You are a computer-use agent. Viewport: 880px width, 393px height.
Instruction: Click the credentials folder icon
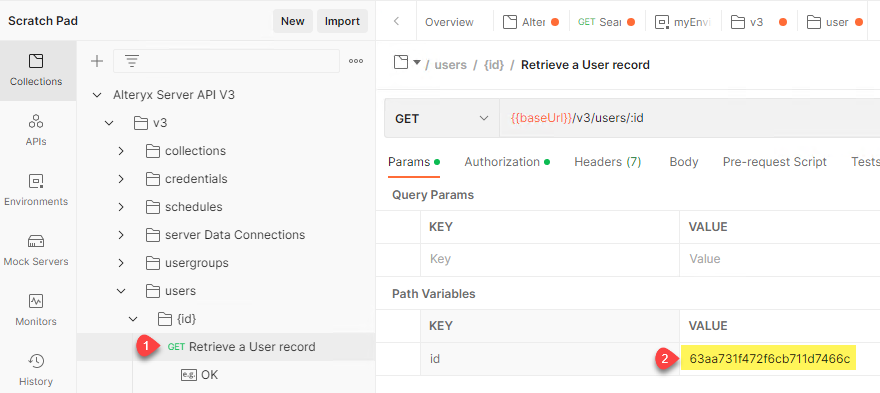pos(153,179)
